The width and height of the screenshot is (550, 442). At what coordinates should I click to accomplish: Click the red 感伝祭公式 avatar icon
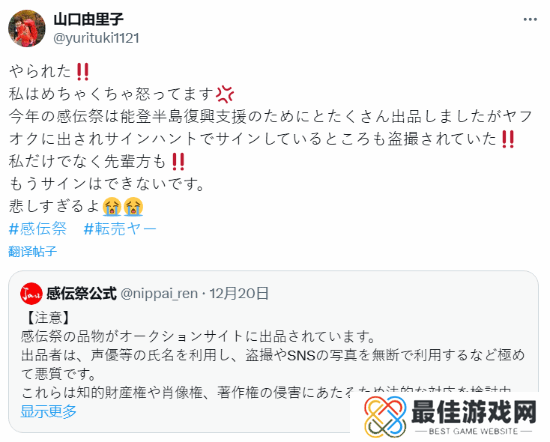(x=31, y=293)
